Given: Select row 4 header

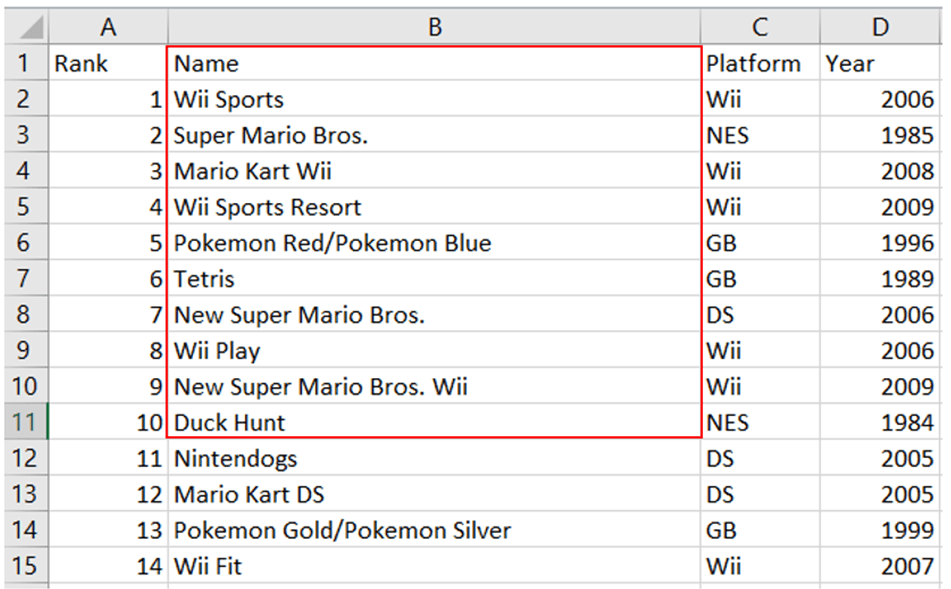Looking at the screenshot, I should pyautogui.click(x=24, y=170).
